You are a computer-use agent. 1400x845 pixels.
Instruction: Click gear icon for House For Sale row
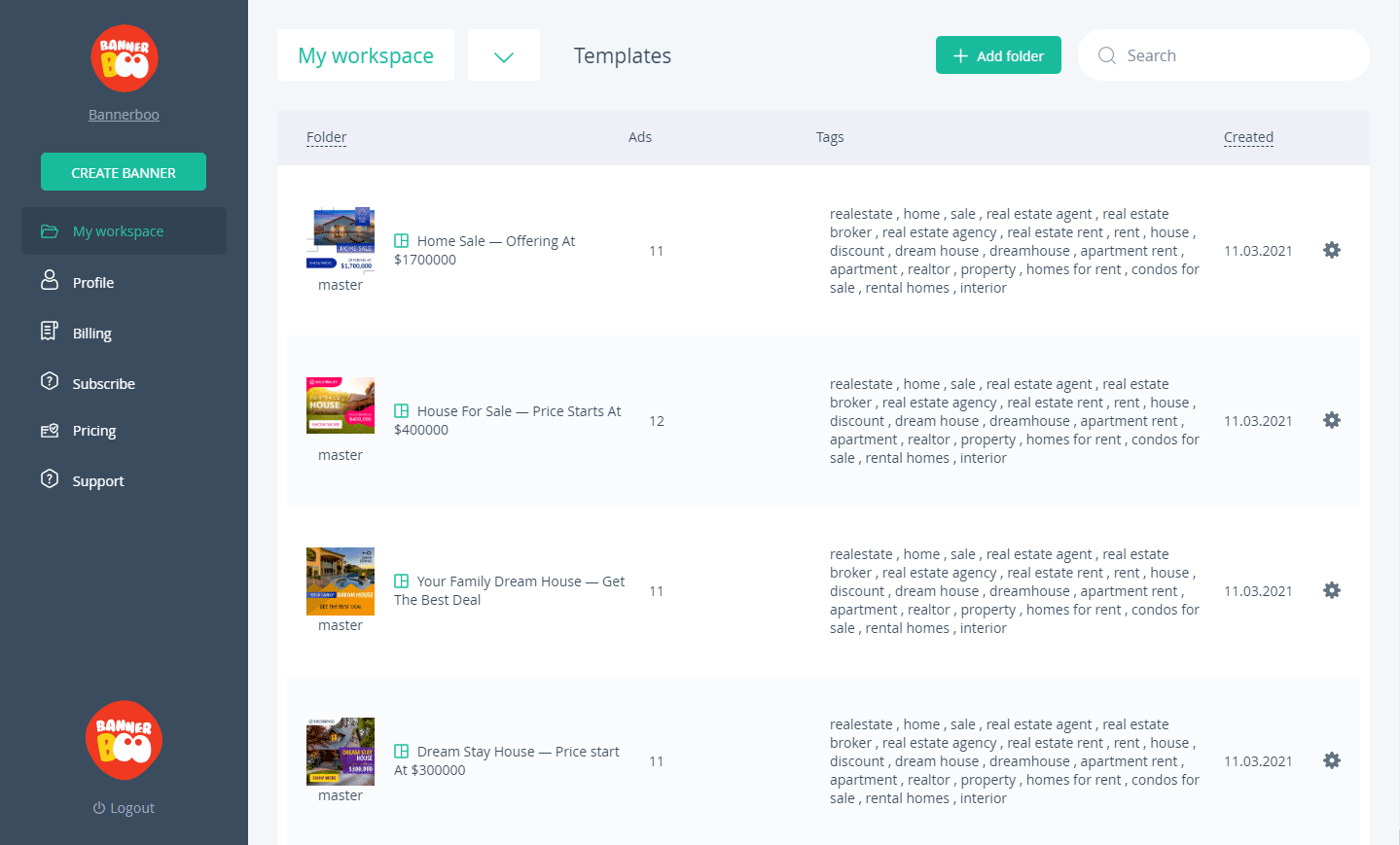coord(1331,420)
